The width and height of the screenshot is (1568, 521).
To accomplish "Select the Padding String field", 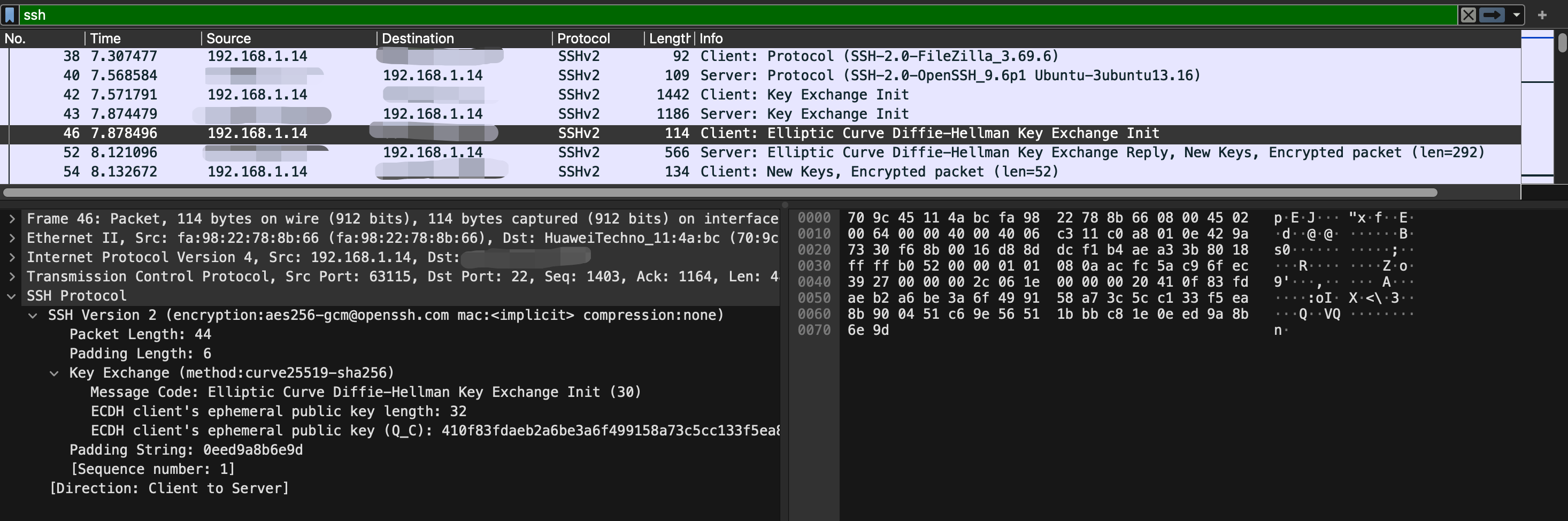I will click(x=186, y=450).
